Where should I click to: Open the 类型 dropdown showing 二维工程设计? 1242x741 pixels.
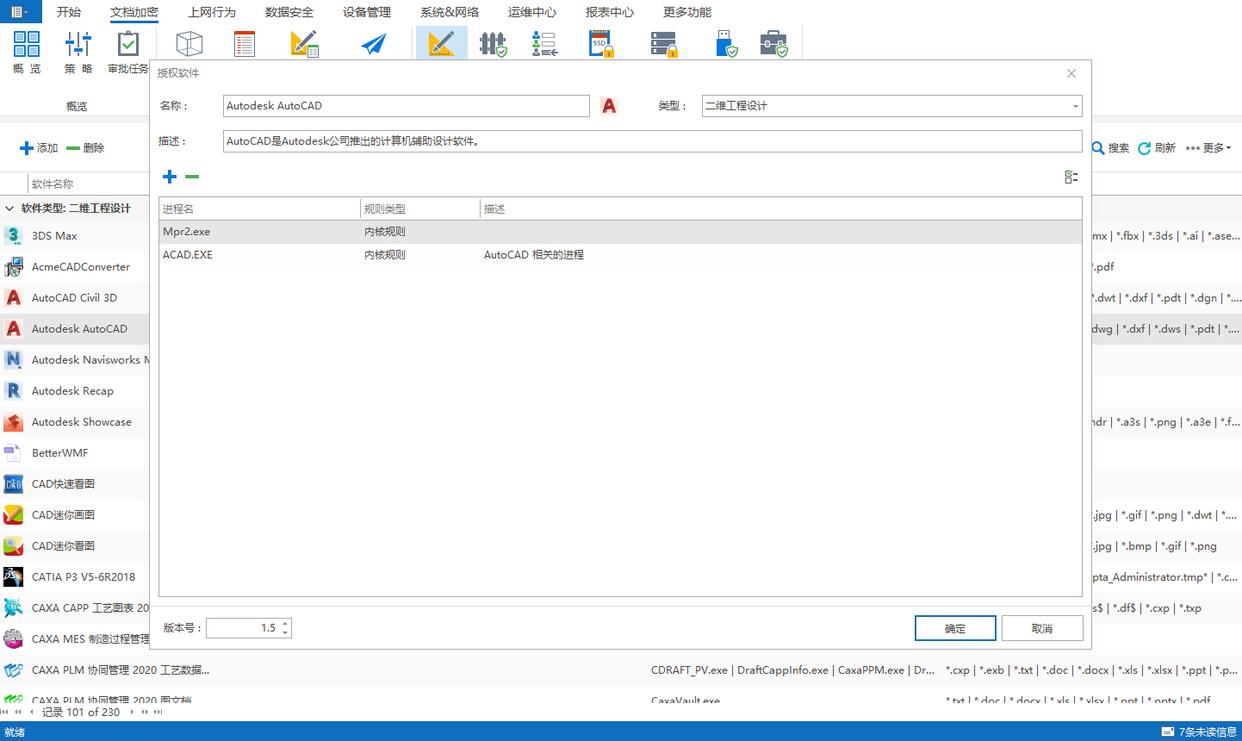tap(891, 106)
